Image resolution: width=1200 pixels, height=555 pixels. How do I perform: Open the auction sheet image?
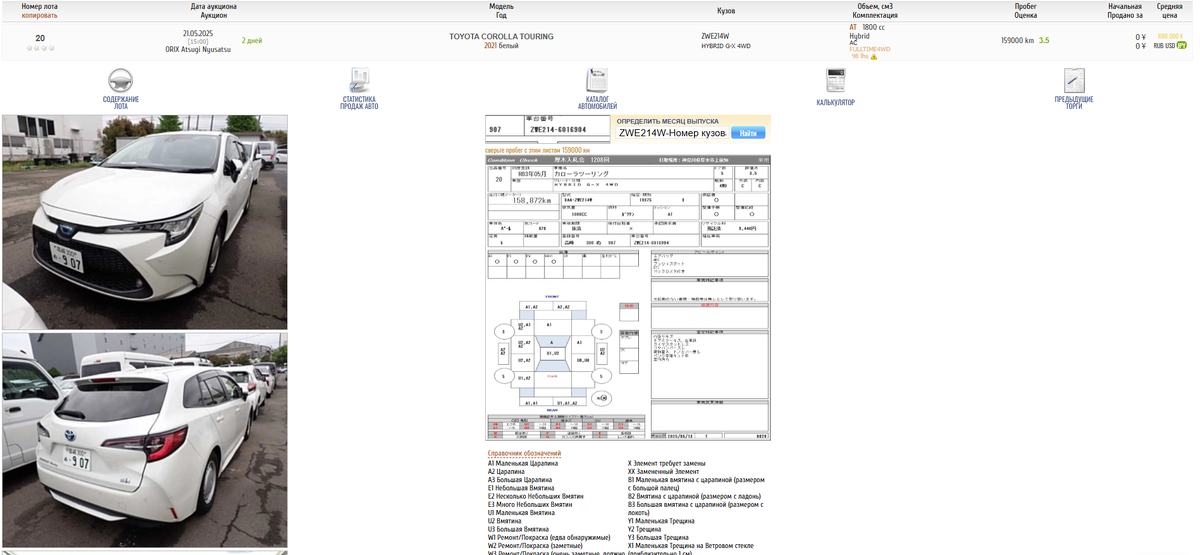click(628, 297)
